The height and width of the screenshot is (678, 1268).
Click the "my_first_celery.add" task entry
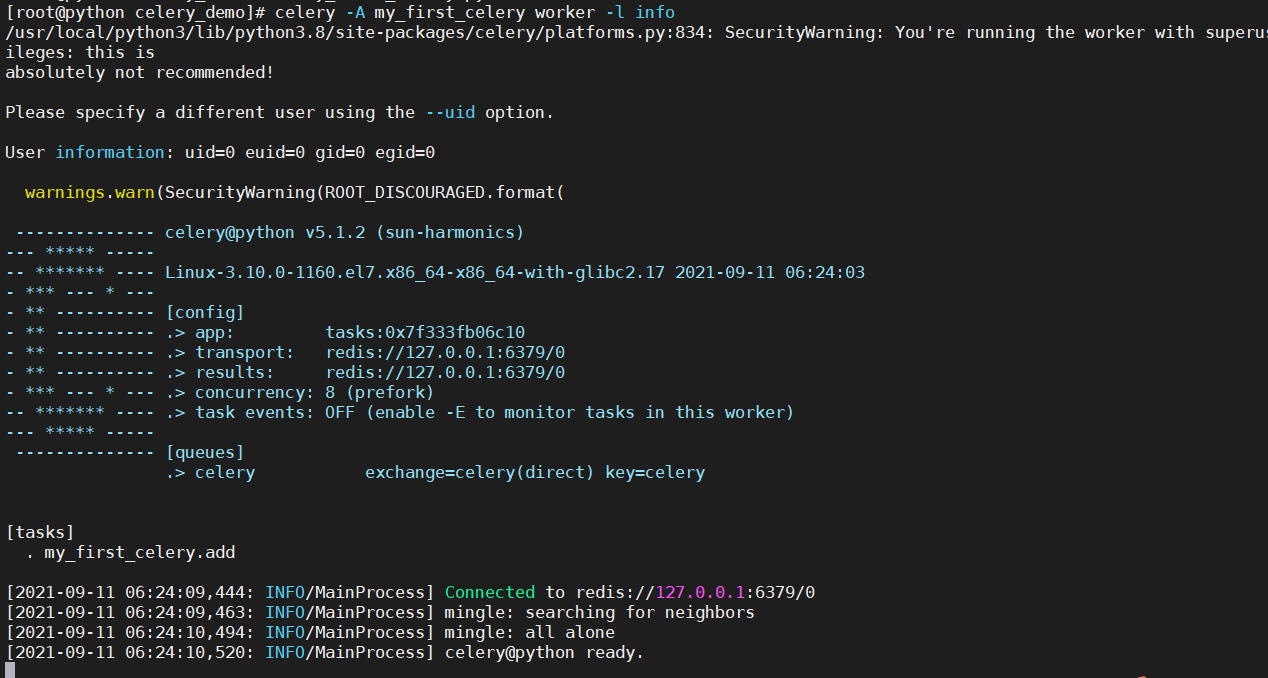(140, 553)
